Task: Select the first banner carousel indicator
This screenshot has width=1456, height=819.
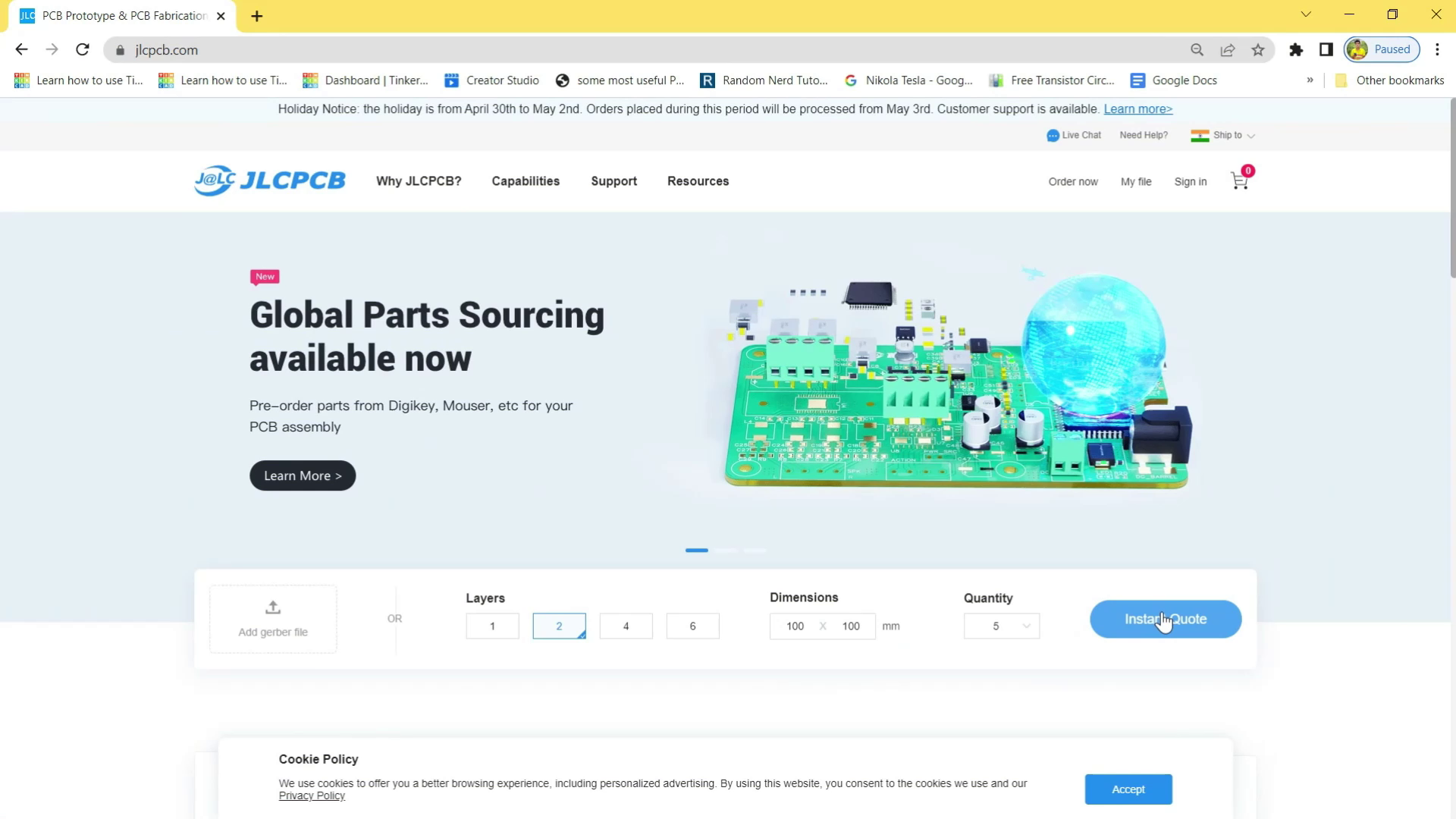Action: (697, 551)
